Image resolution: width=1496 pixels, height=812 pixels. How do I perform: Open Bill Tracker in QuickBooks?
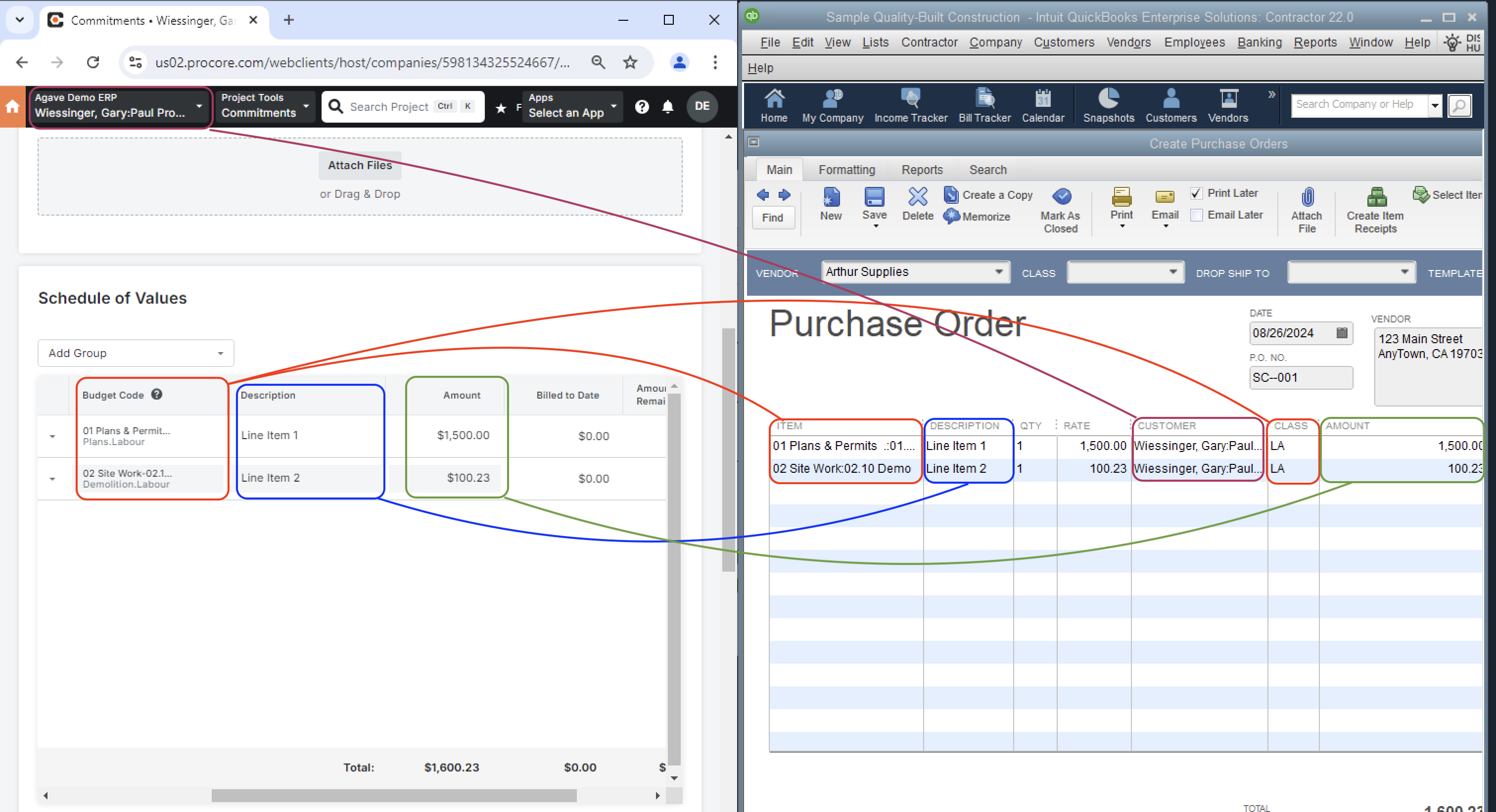984,105
